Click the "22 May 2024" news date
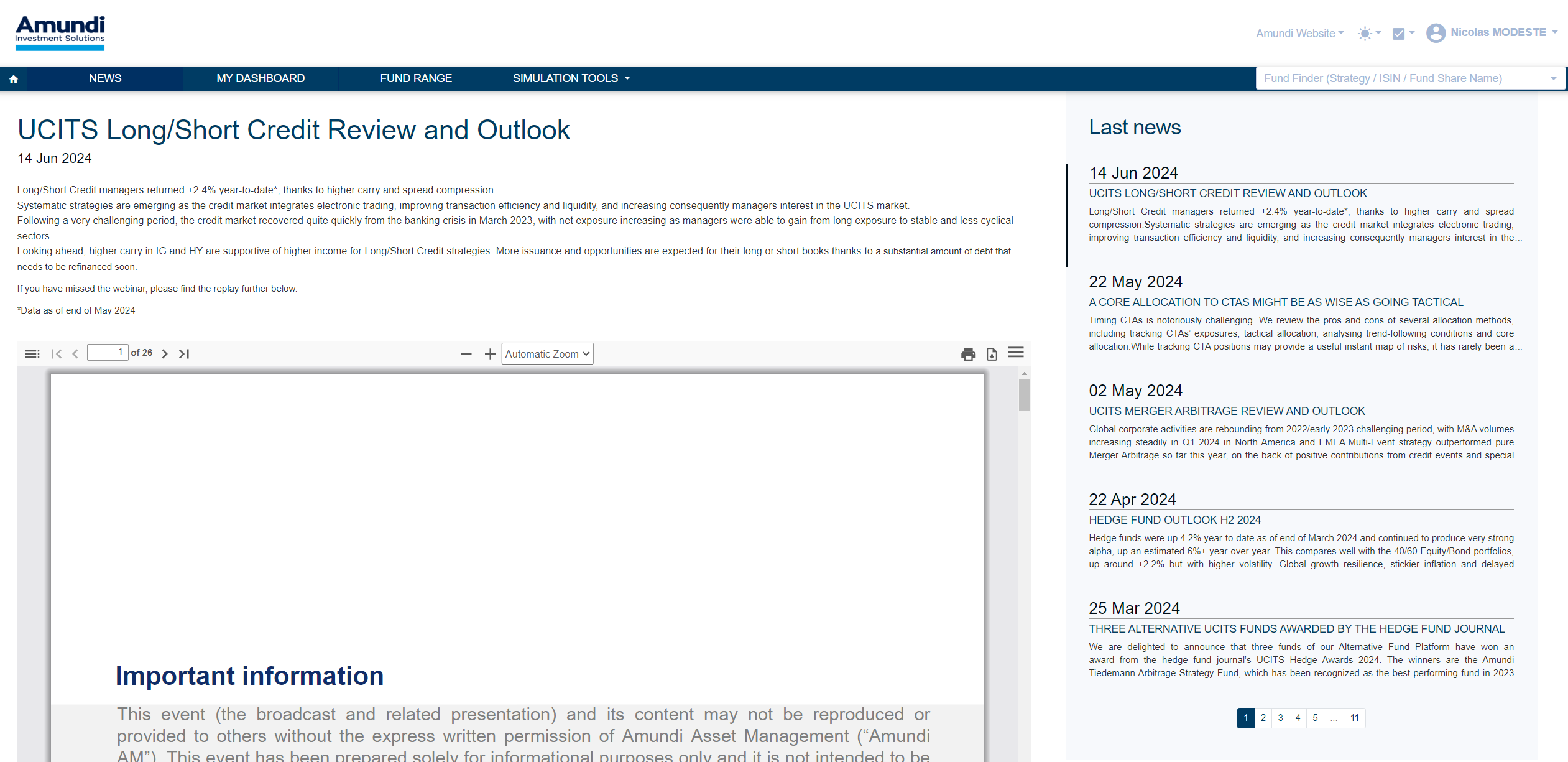 click(x=1135, y=282)
